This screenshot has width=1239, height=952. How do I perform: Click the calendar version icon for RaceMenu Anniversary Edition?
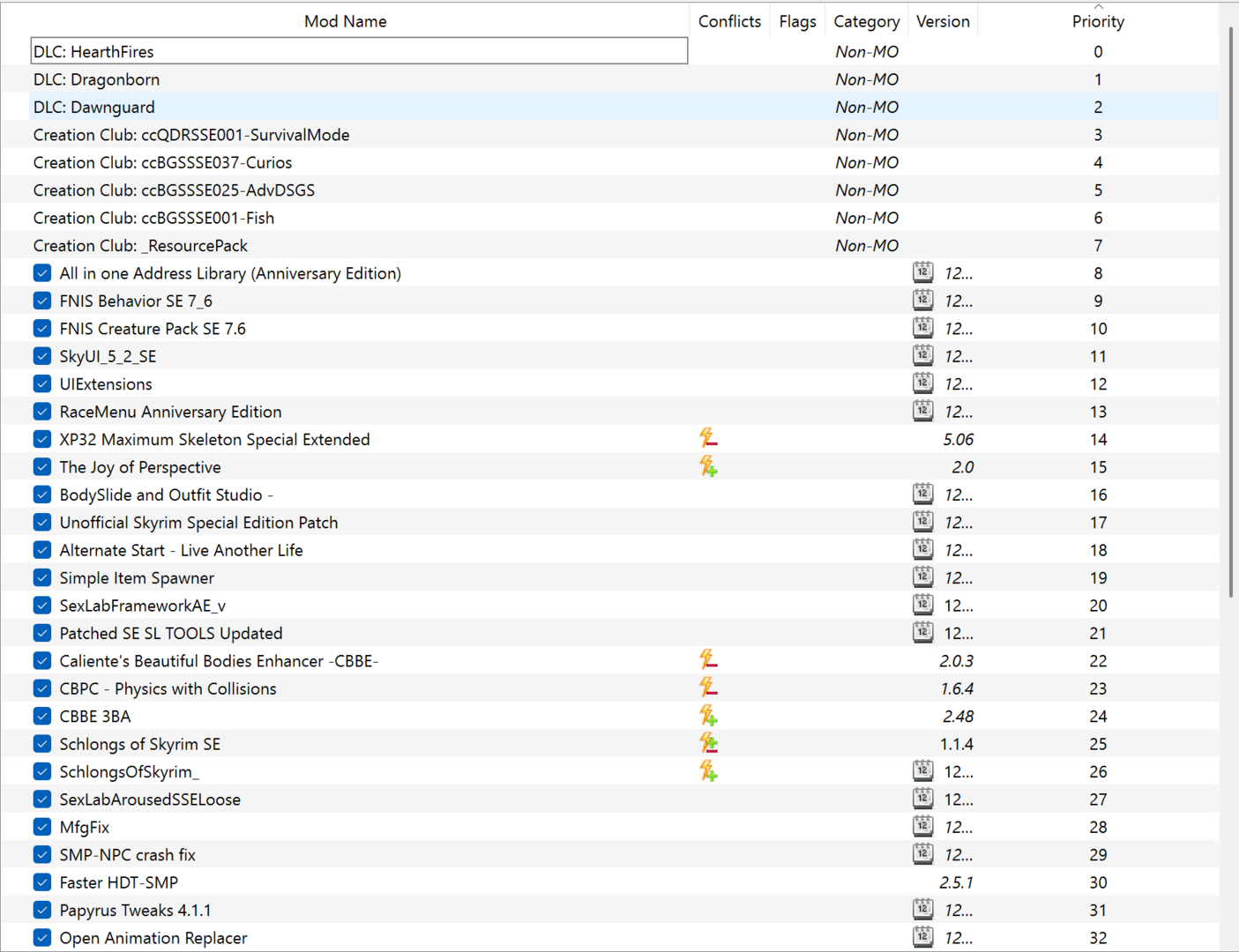[x=922, y=411]
